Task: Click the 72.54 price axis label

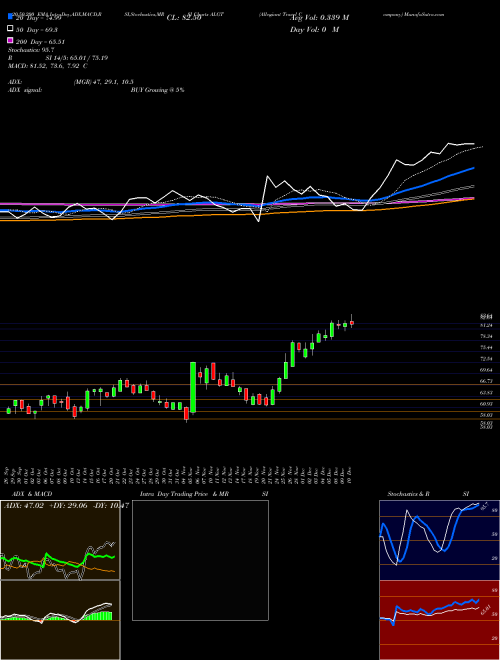Action: (486, 359)
